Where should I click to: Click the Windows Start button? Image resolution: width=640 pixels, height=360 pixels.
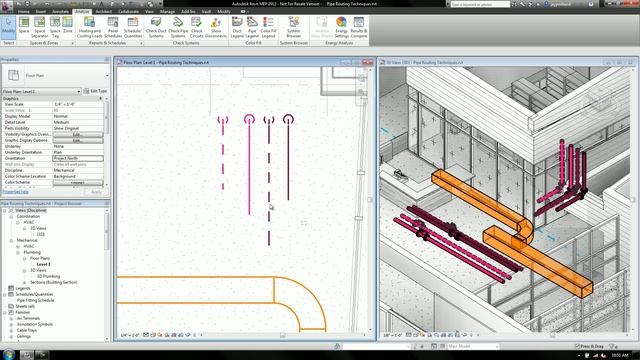(9, 354)
